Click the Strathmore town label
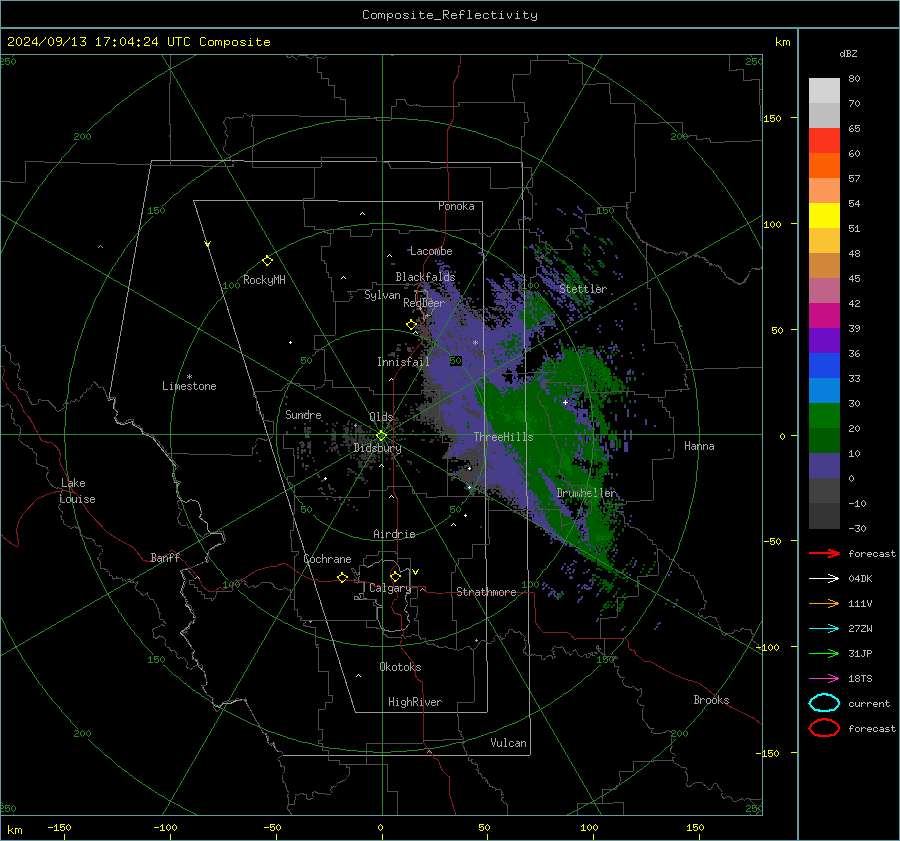The height and width of the screenshot is (841, 900). [x=486, y=592]
